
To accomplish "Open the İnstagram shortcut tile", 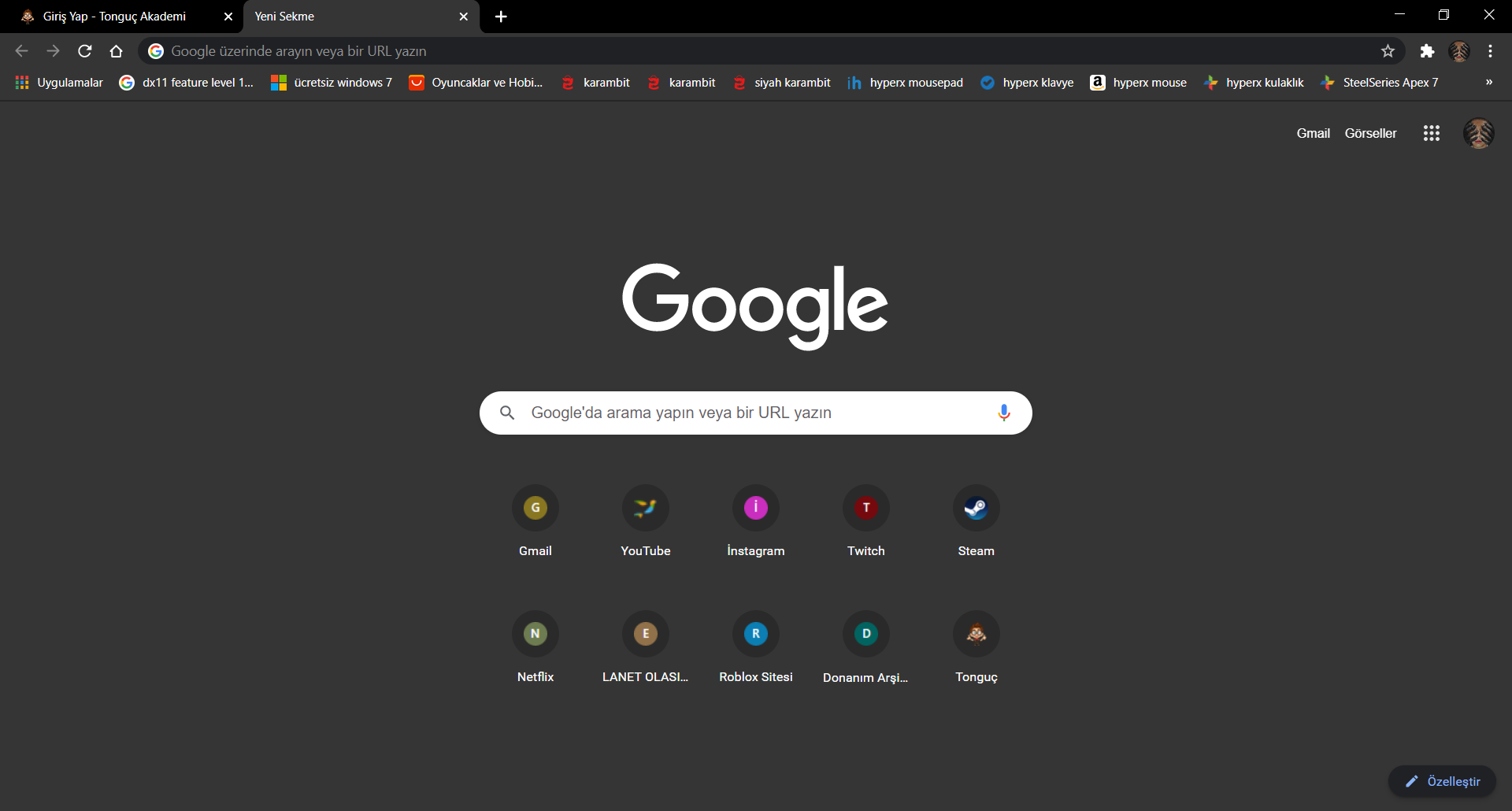I will coord(756,521).
